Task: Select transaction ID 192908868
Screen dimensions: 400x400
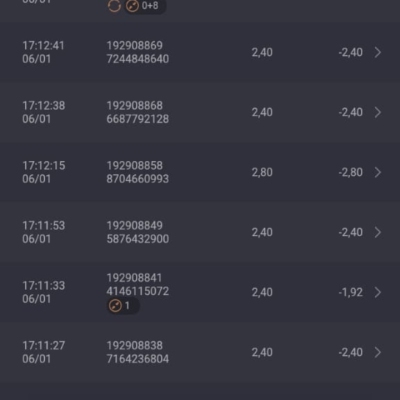Action: pos(135,106)
